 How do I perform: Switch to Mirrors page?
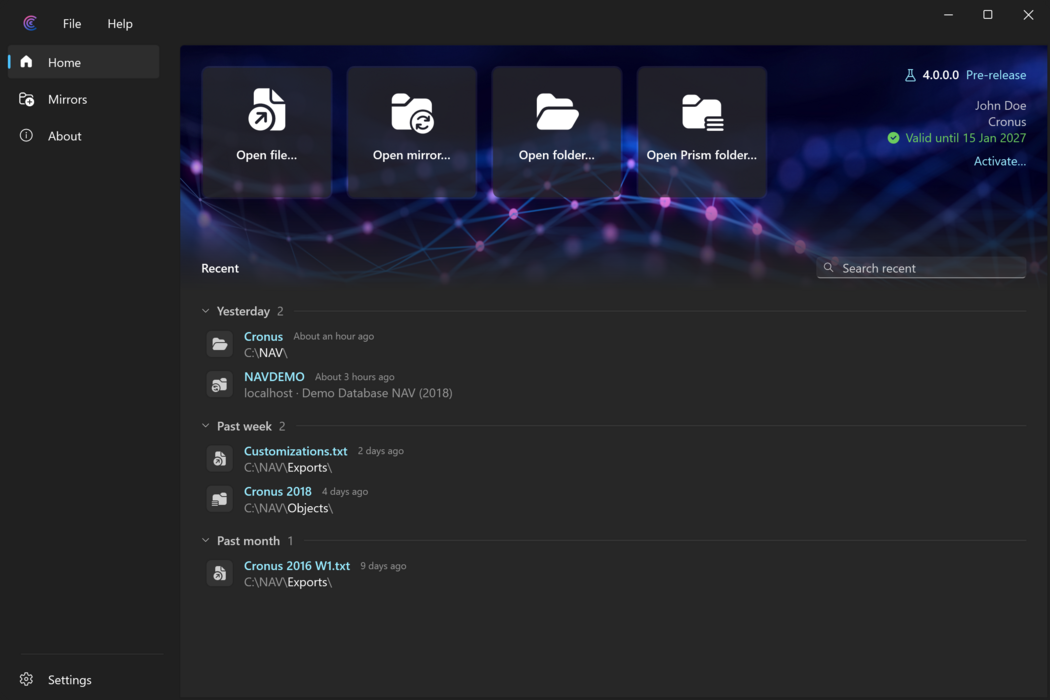pyautogui.click(x=84, y=99)
